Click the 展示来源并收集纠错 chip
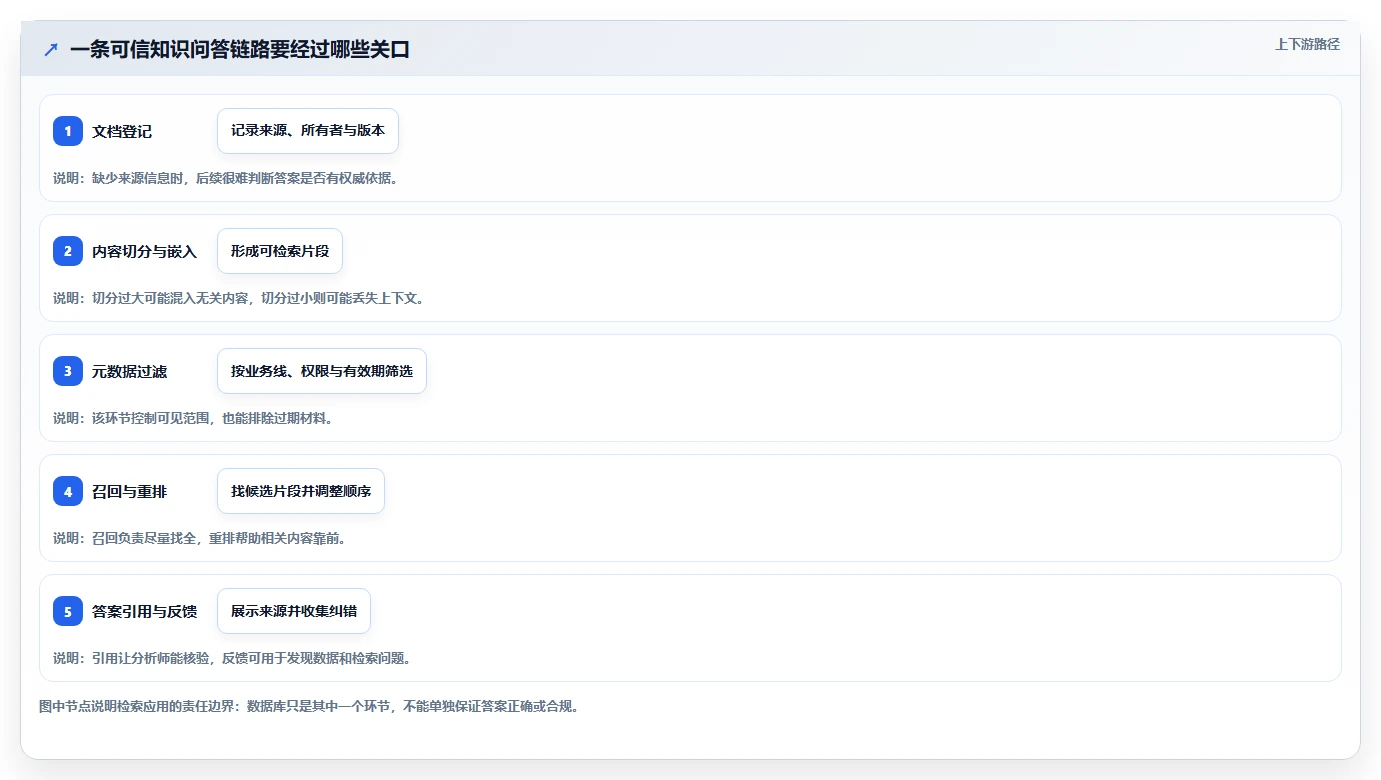Viewport: 1381px width, 780px height. tap(294, 611)
